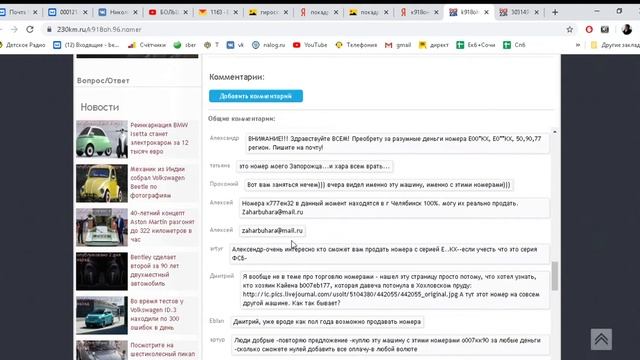Go forward in browser history
The height and width of the screenshot is (360, 640).
14,29
